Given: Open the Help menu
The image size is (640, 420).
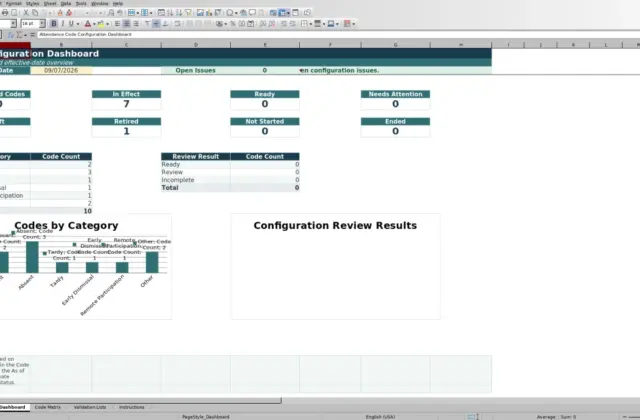Looking at the screenshot, I should (118, 3).
